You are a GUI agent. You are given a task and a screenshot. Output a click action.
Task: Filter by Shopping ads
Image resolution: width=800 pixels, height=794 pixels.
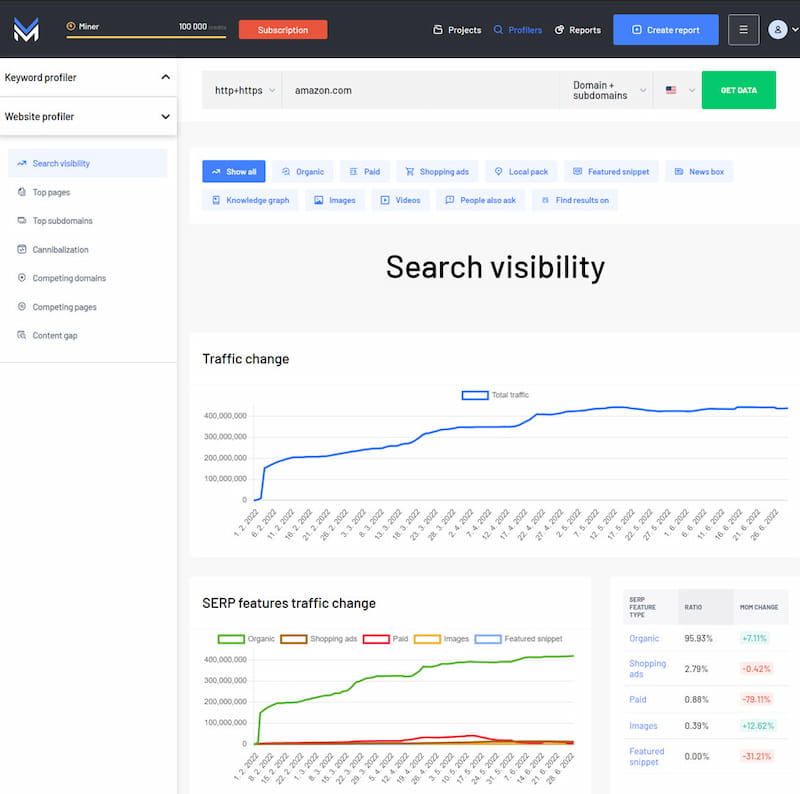click(437, 171)
